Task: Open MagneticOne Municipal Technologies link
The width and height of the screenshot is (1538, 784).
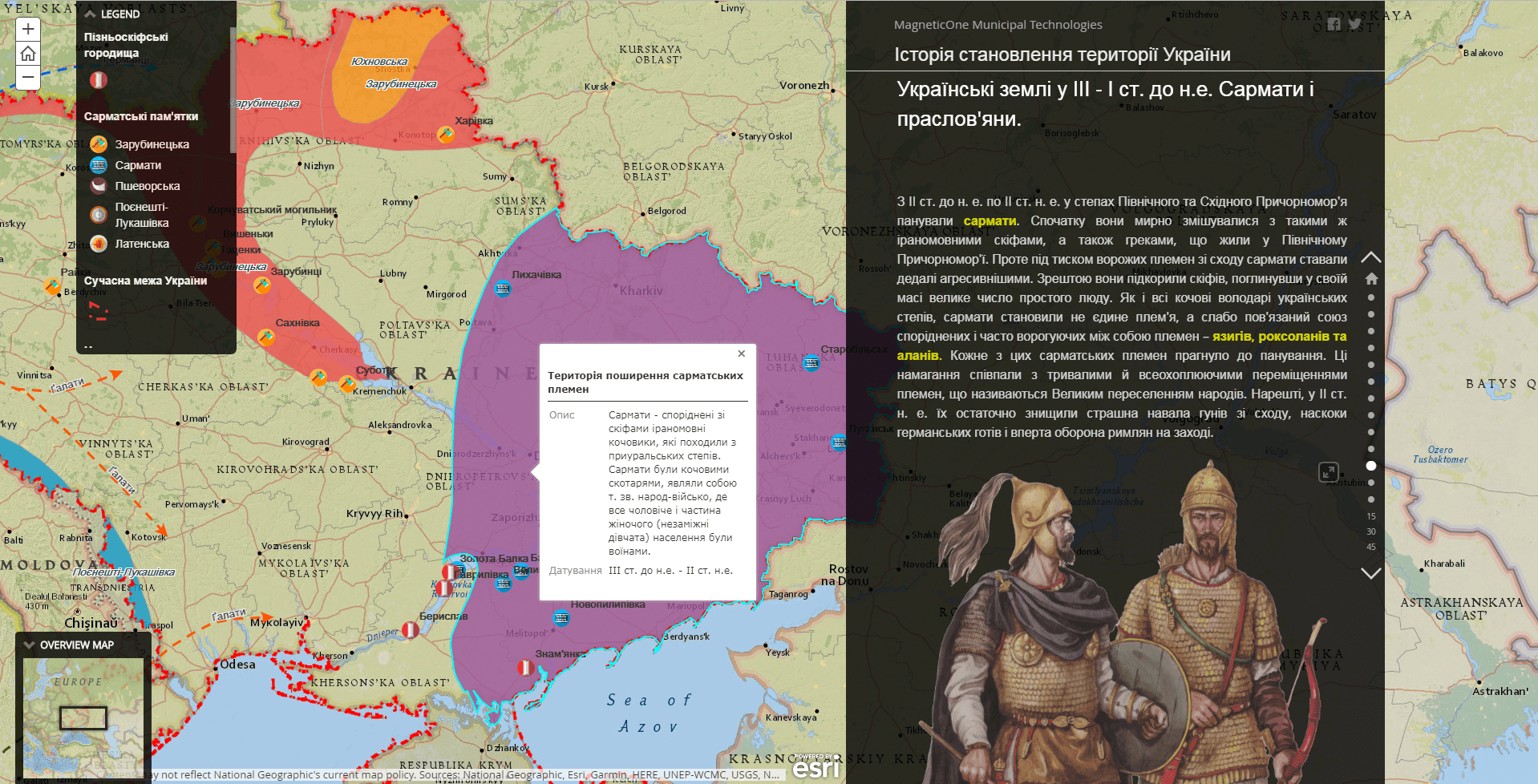Action: point(998,25)
